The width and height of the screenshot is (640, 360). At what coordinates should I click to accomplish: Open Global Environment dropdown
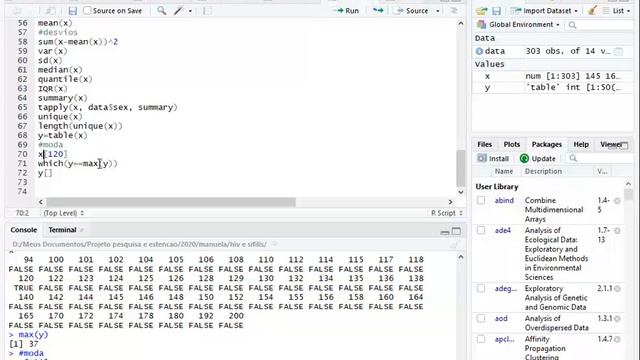[x=518, y=24]
